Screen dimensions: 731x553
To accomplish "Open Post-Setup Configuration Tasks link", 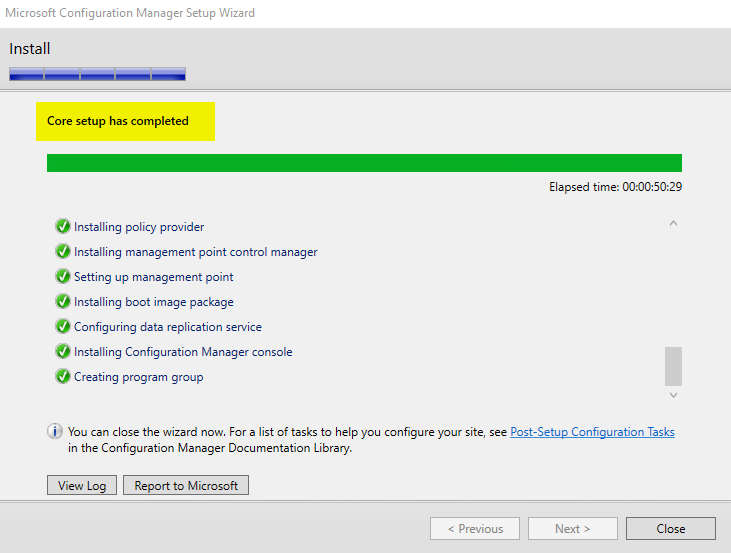I will (x=592, y=432).
